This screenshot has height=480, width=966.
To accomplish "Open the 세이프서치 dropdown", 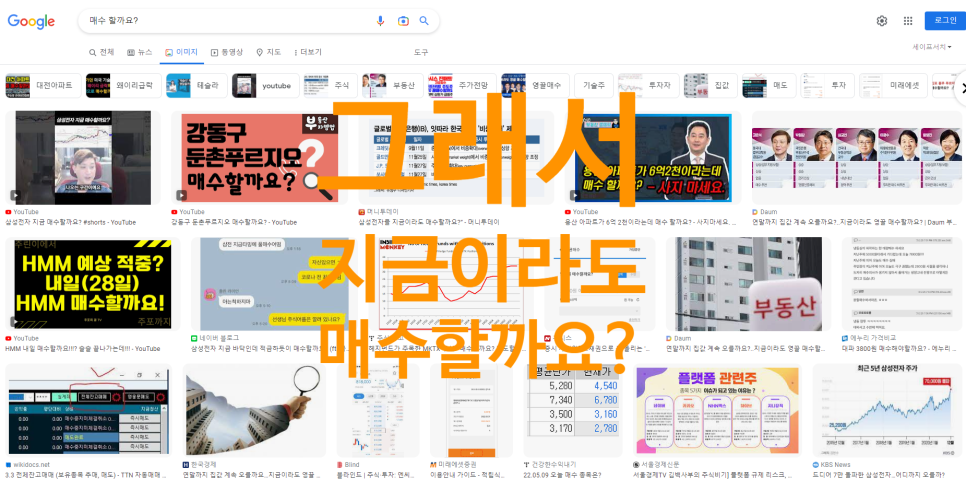I will (932, 47).
